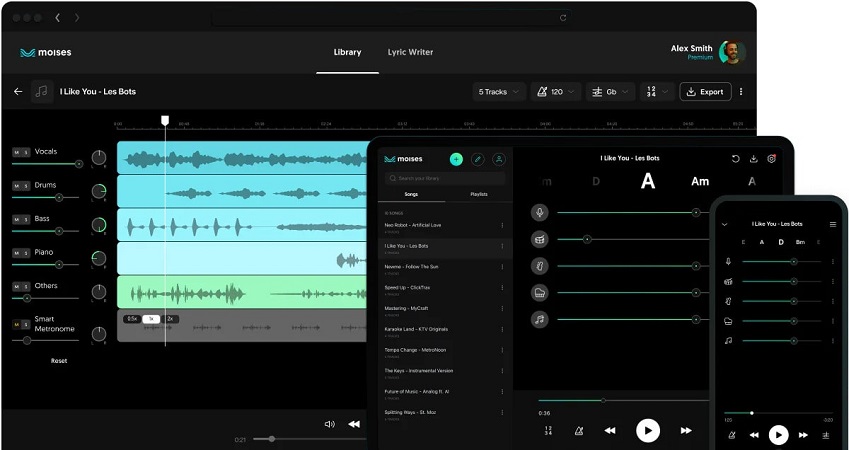This screenshot has height=450, width=849.
Task: Click the music note thumbnail beside the song title
Action: pos(42,92)
